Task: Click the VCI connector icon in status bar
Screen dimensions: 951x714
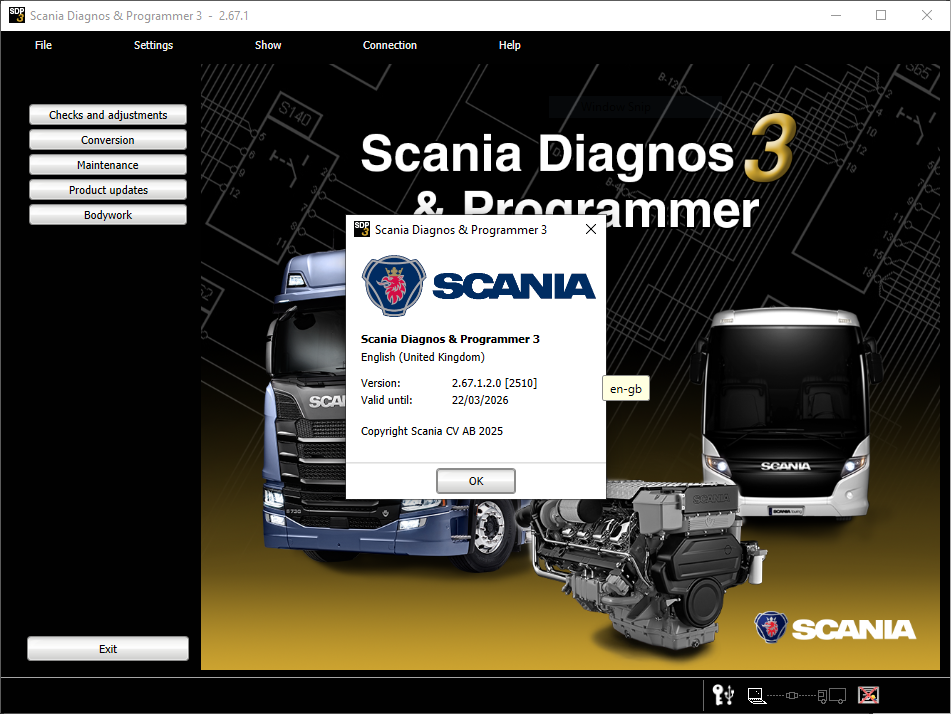Action: (791, 695)
